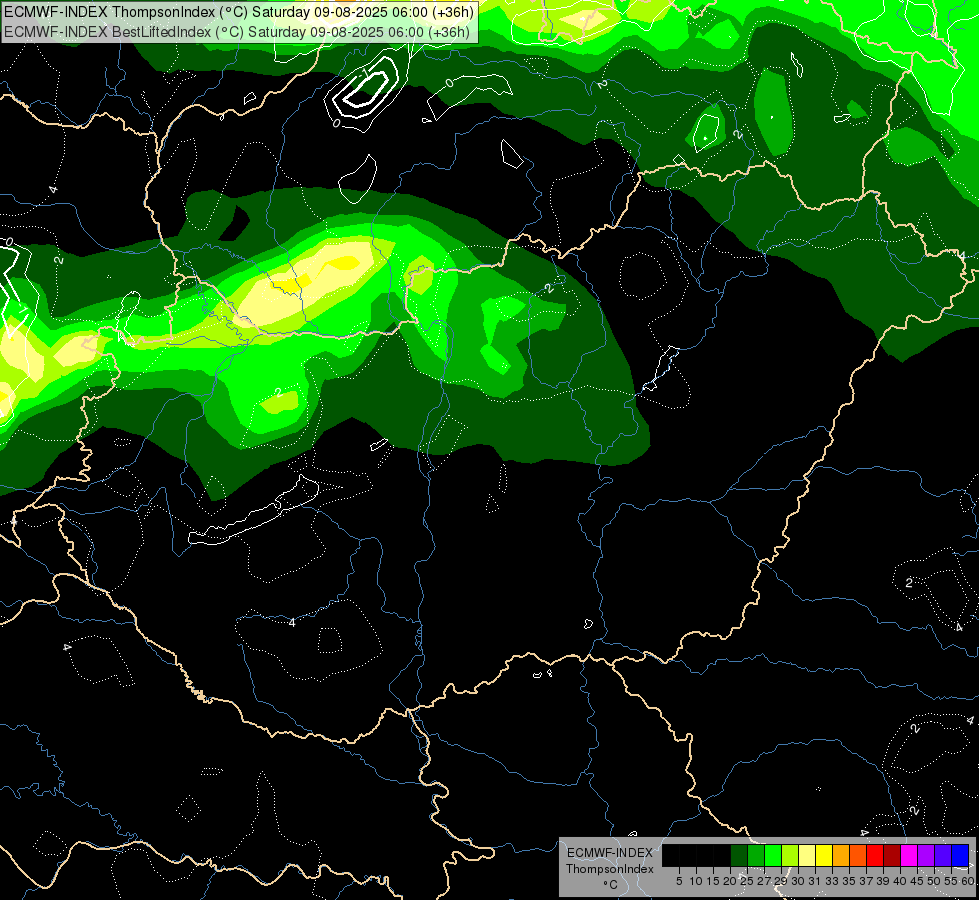Click legend scale value '29'

point(780,881)
